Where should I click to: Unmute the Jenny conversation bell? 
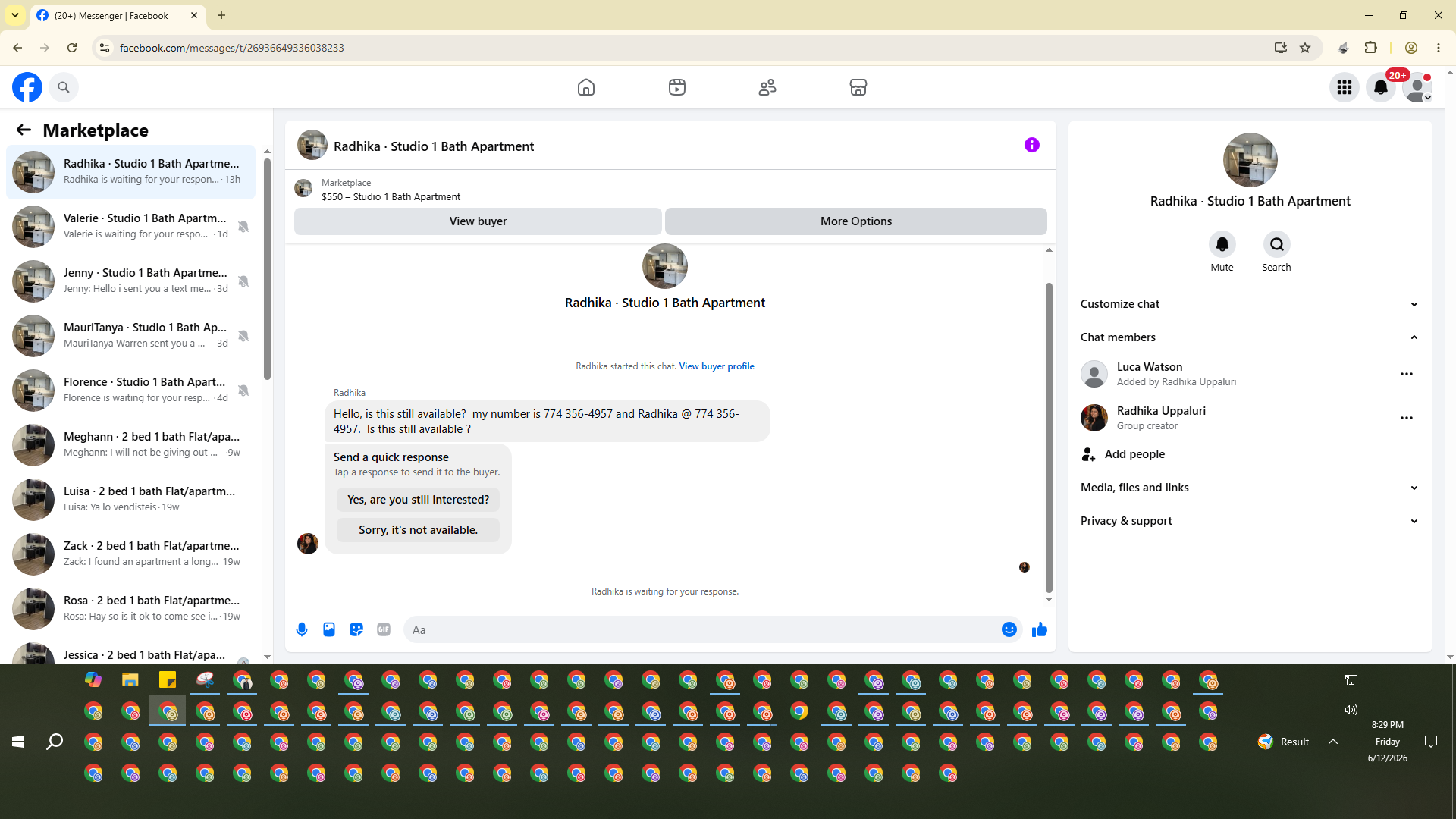click(x=243, y=281)
